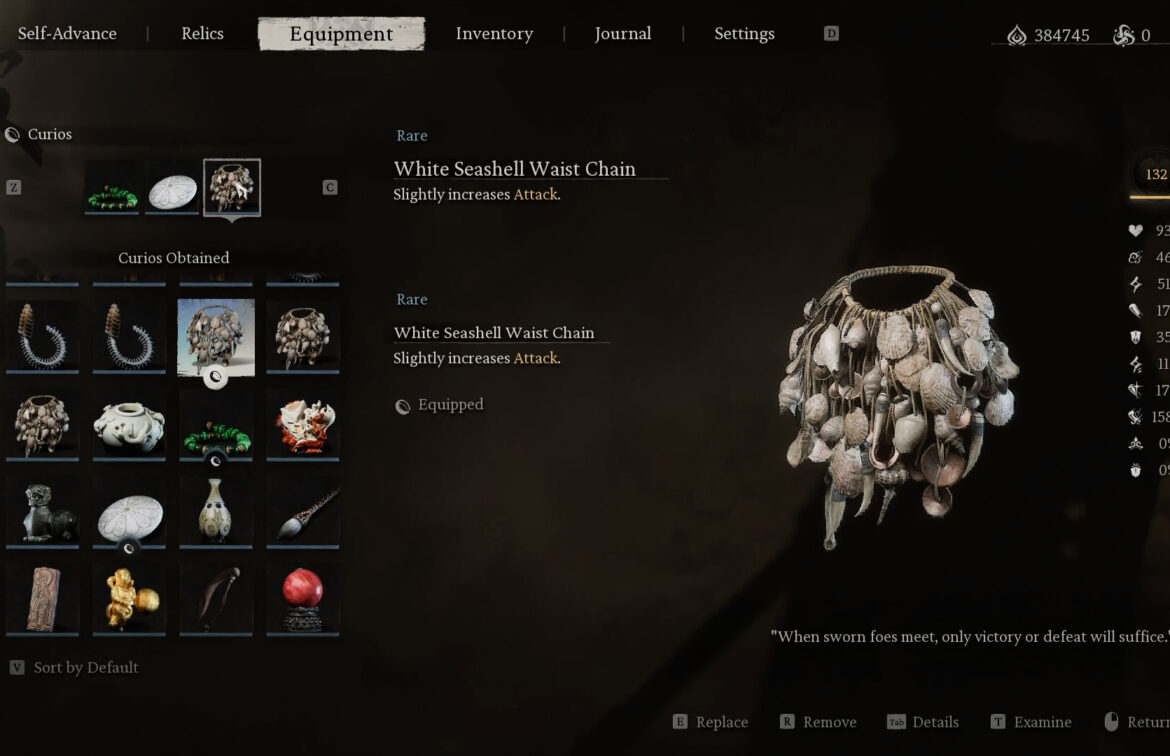Change sorting via Sort by Default
The image size is (1170, 756).
click(x=75, y=667)
